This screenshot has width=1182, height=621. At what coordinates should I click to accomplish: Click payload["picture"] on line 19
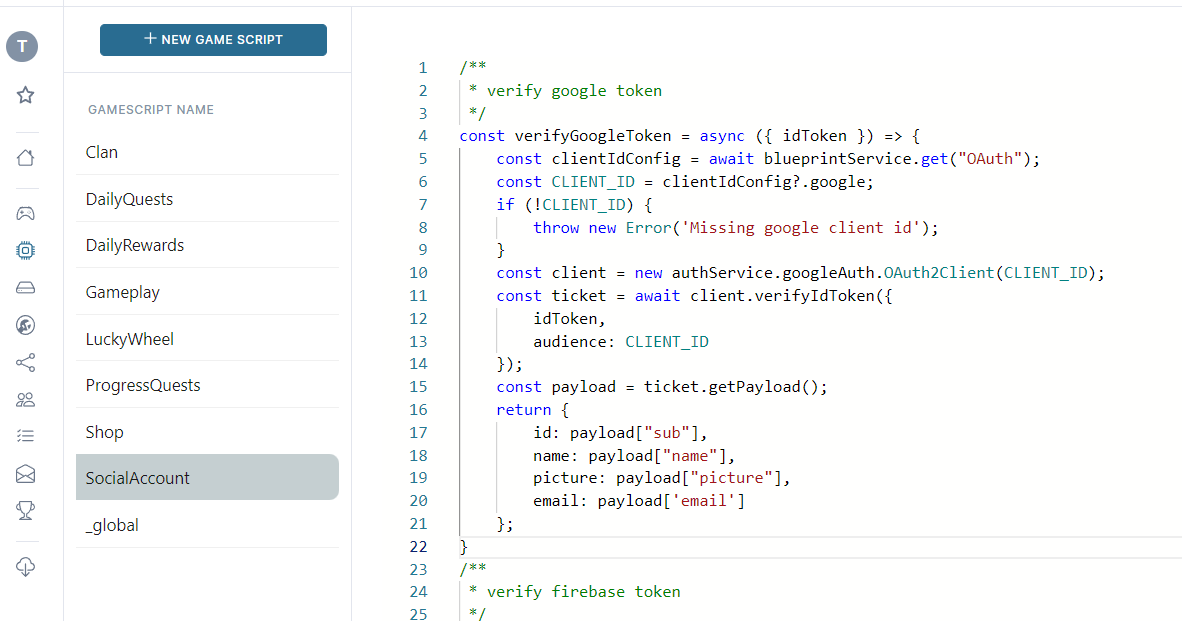point(699,478)
